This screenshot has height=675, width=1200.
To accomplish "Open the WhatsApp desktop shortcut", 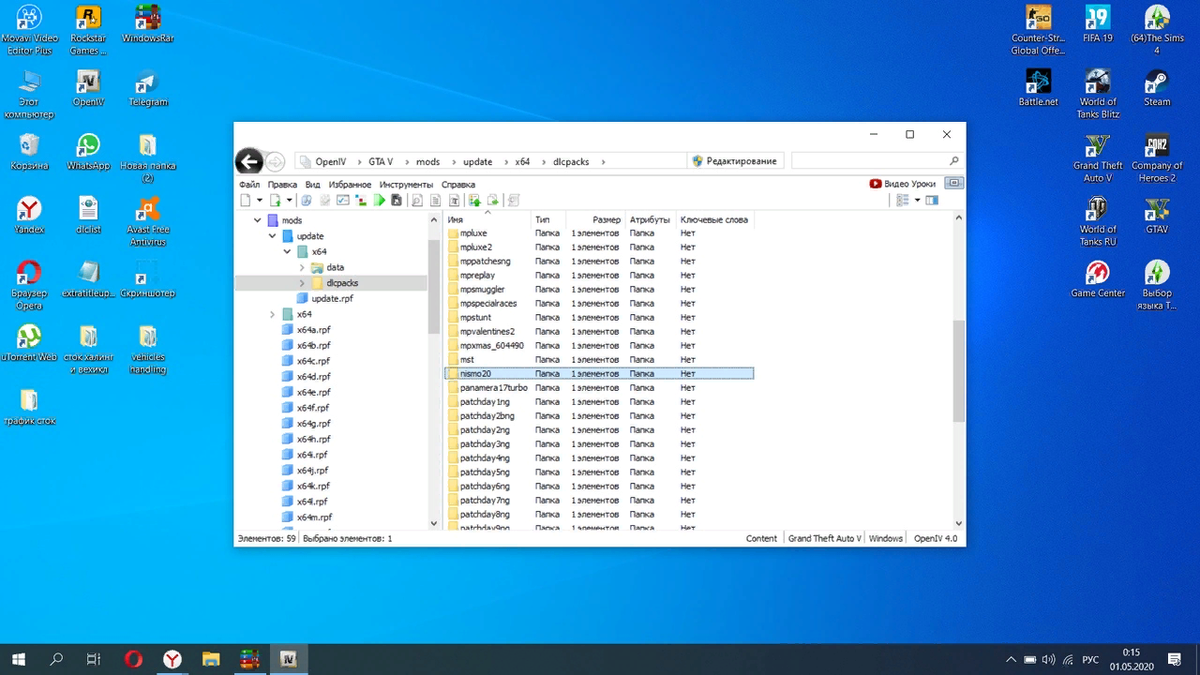I will pyautogui.click(x=88, y=152).
